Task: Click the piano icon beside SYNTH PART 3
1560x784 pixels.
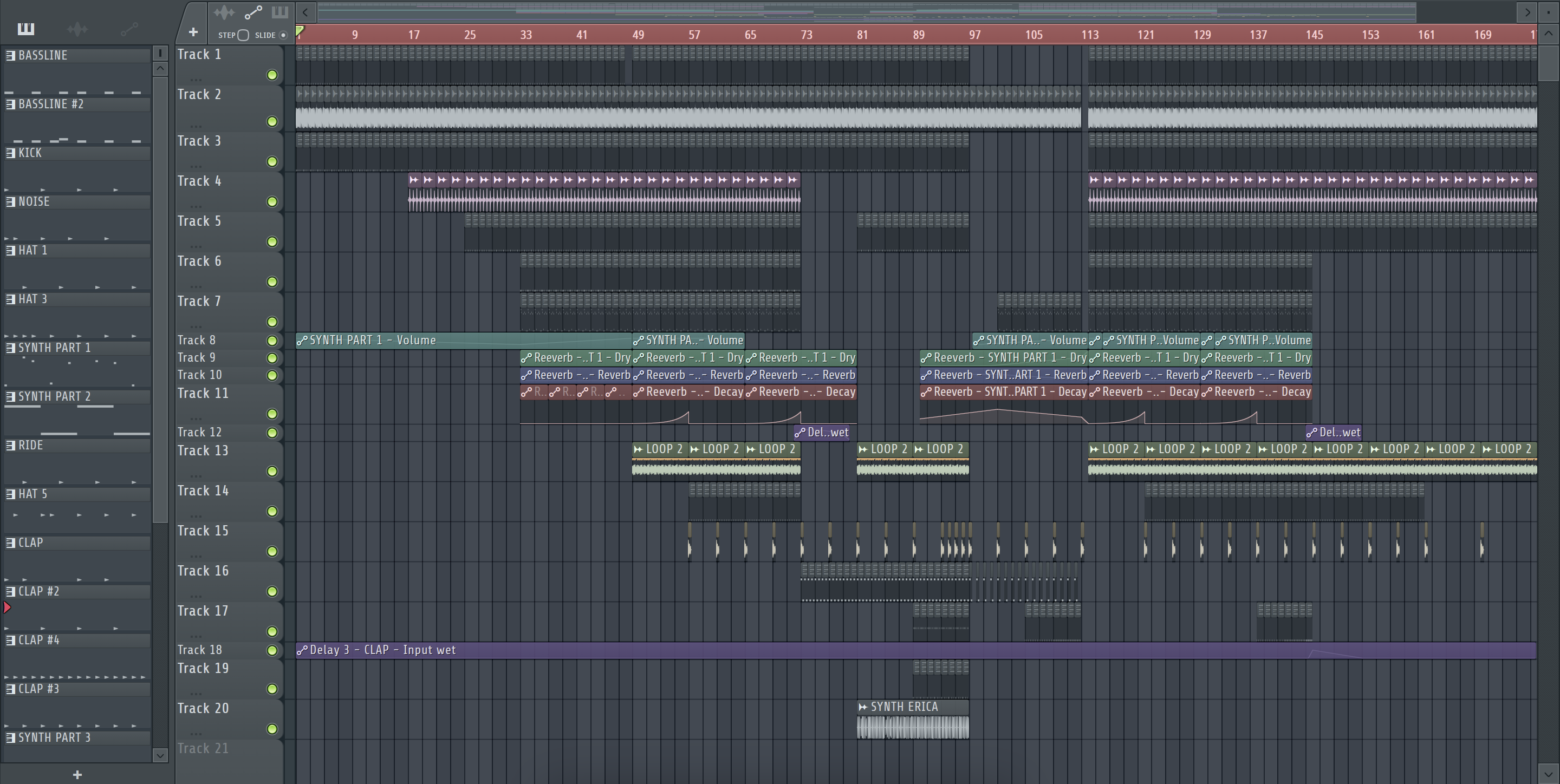Action: 10,737
